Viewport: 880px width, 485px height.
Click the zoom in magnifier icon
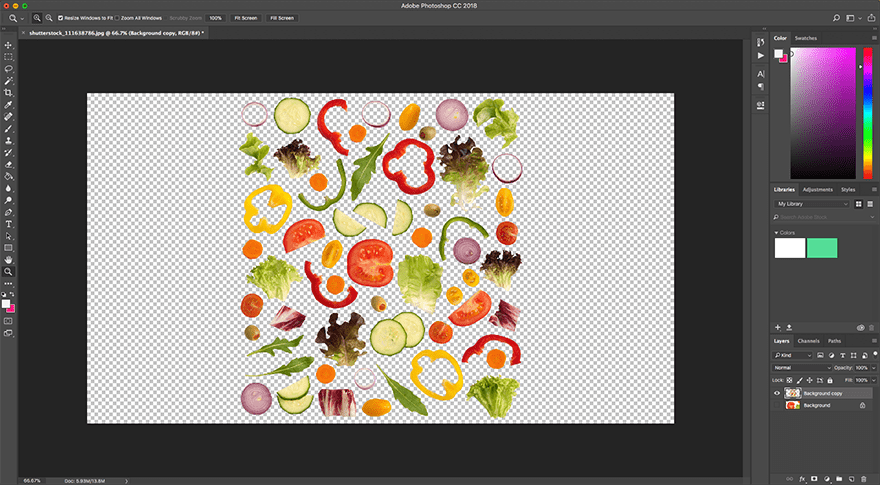tap(37, 18)
